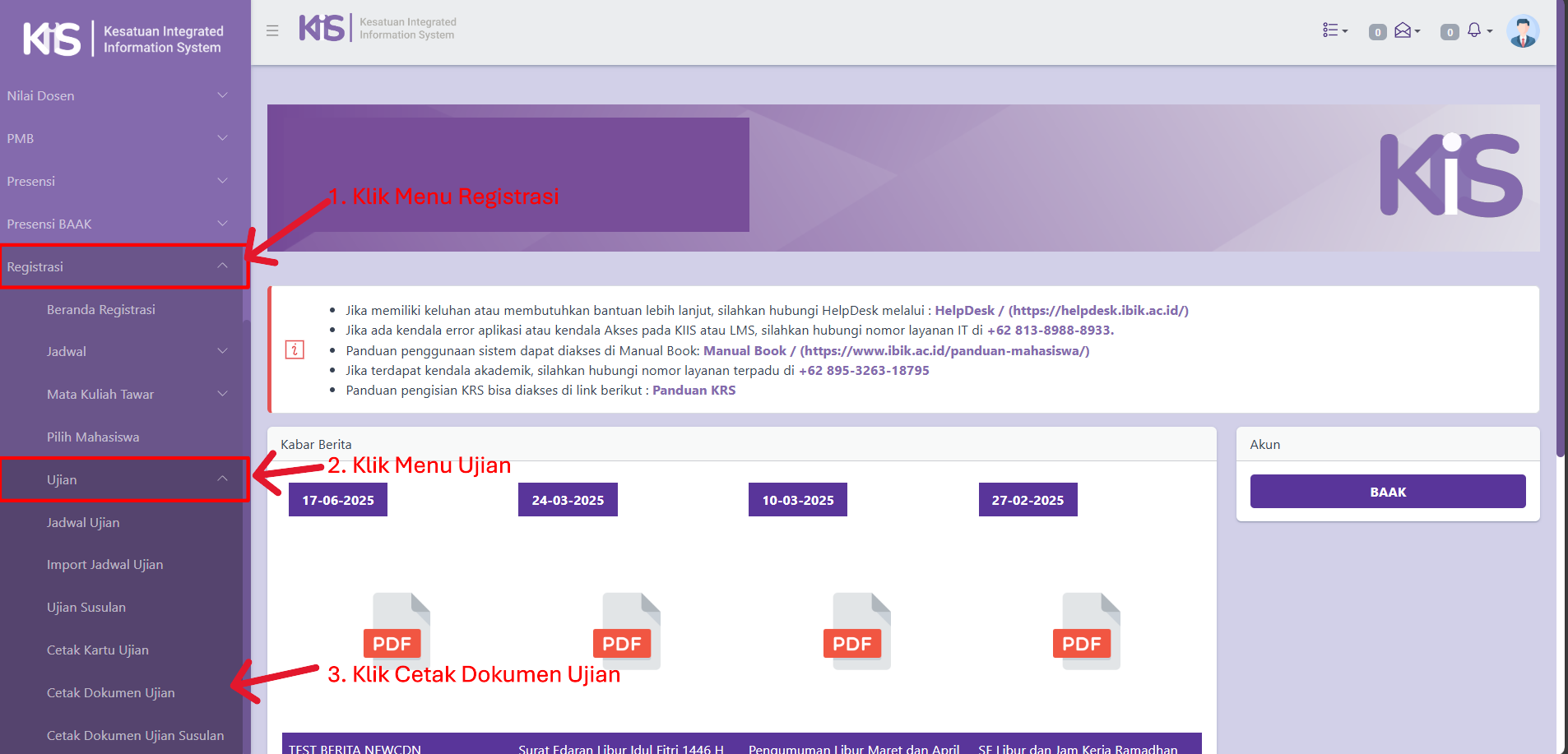The width and height of the screenshot is (1568, 754).
Task: Open Cetak Dokumen Ujian menu item
Action: pos(111,693)
